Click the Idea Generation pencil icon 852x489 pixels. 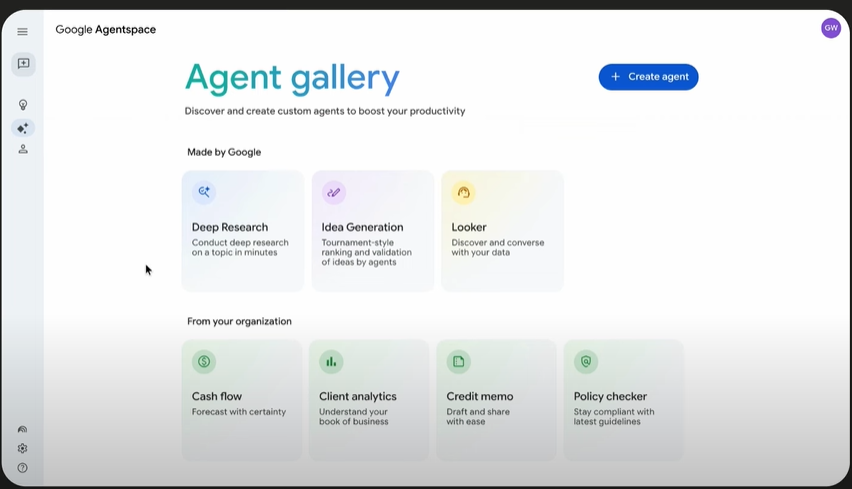[334, 192]
